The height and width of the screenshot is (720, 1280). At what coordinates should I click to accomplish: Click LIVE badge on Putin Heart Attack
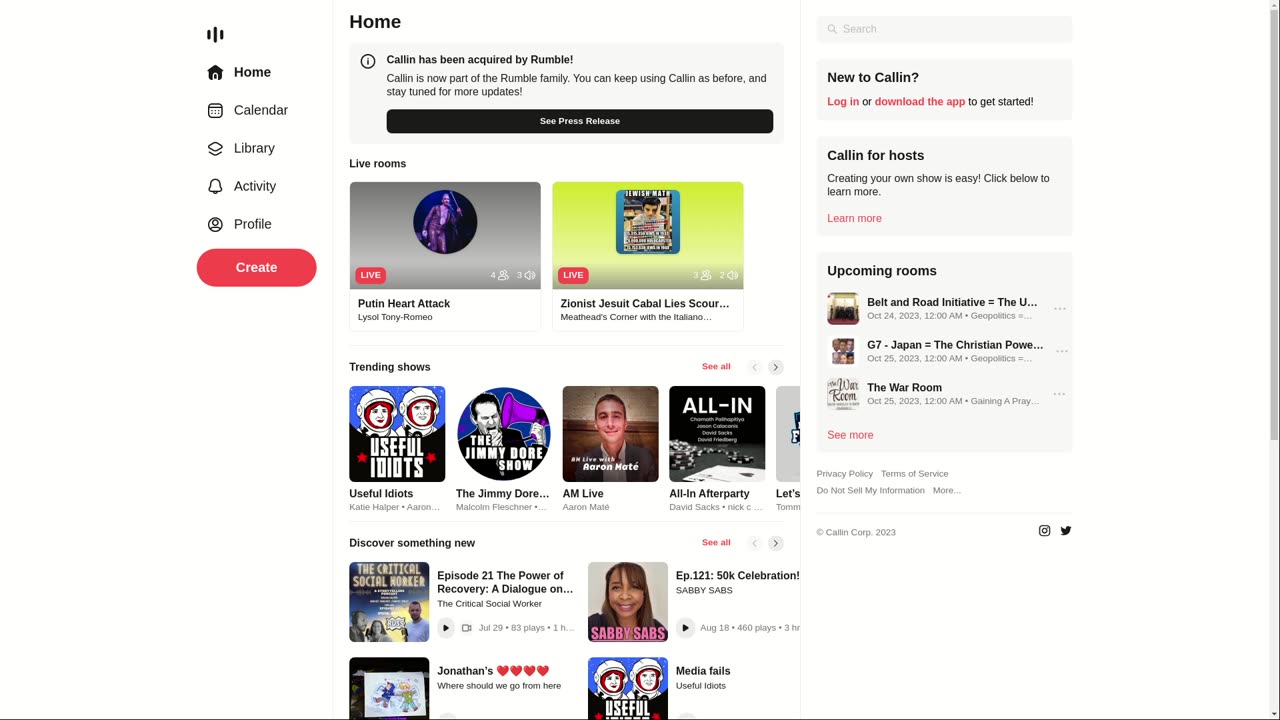point(371,275)
